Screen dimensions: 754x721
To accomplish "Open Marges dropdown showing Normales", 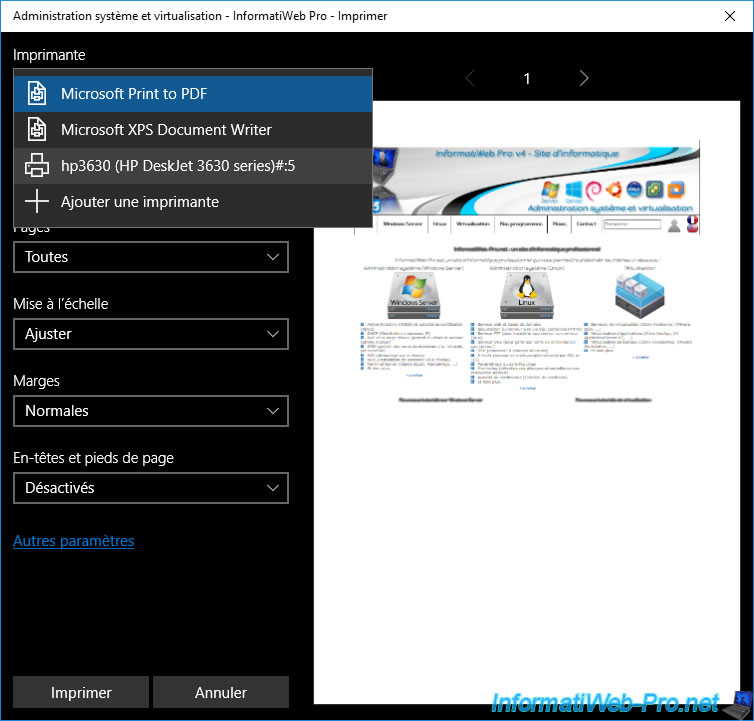I will tap(151, 411).
